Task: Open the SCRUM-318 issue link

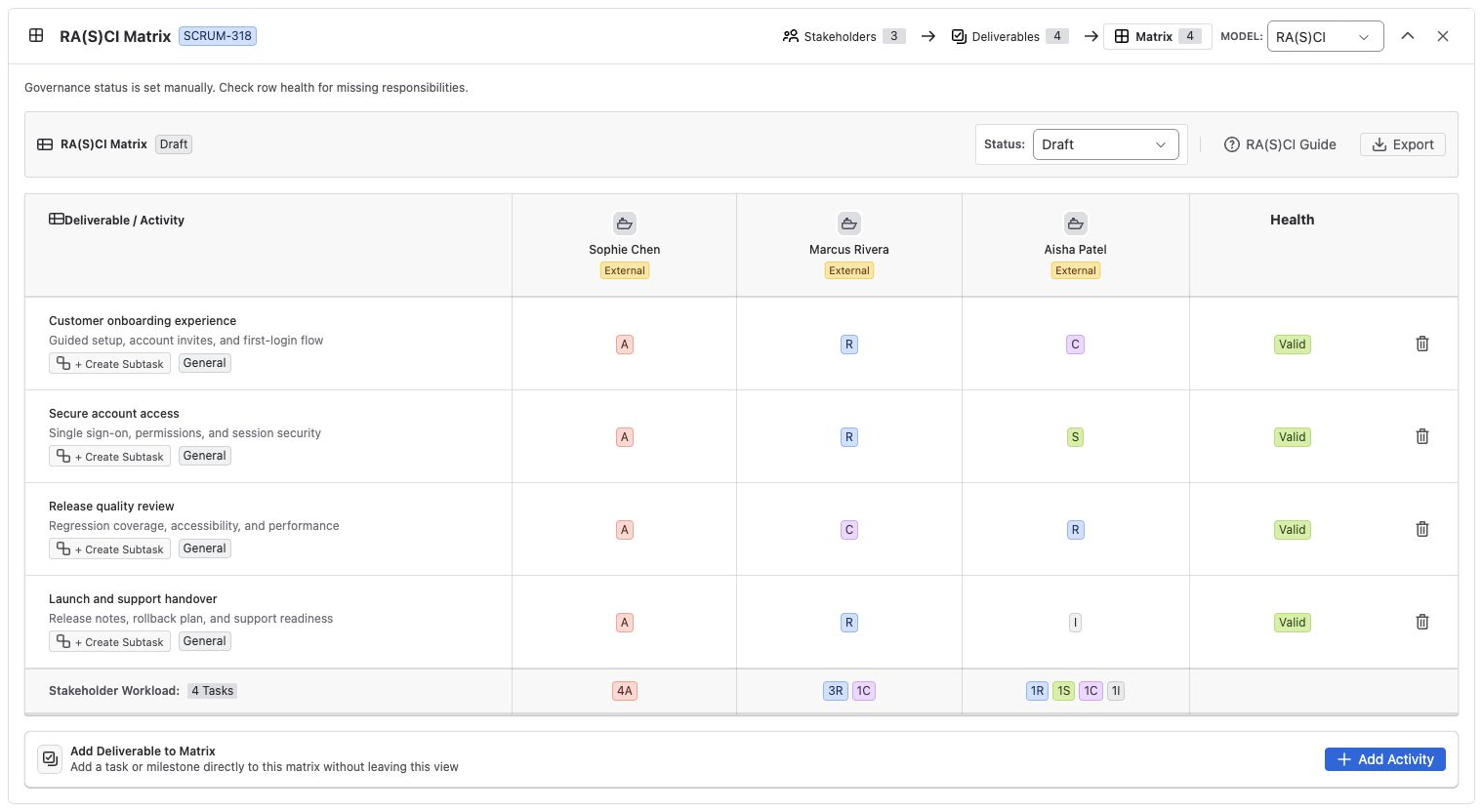Action: (x=218, y=36)
